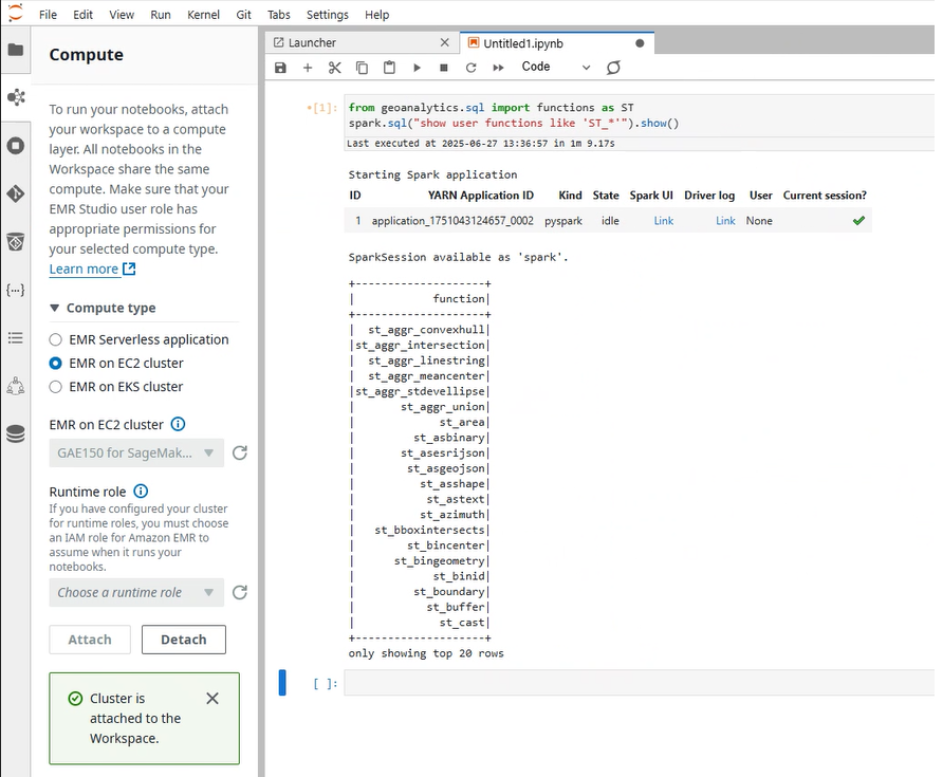Click the application_1751043124657_0002 cell
The height and width of the screenshot is (777, 936).
pos(452,221)
